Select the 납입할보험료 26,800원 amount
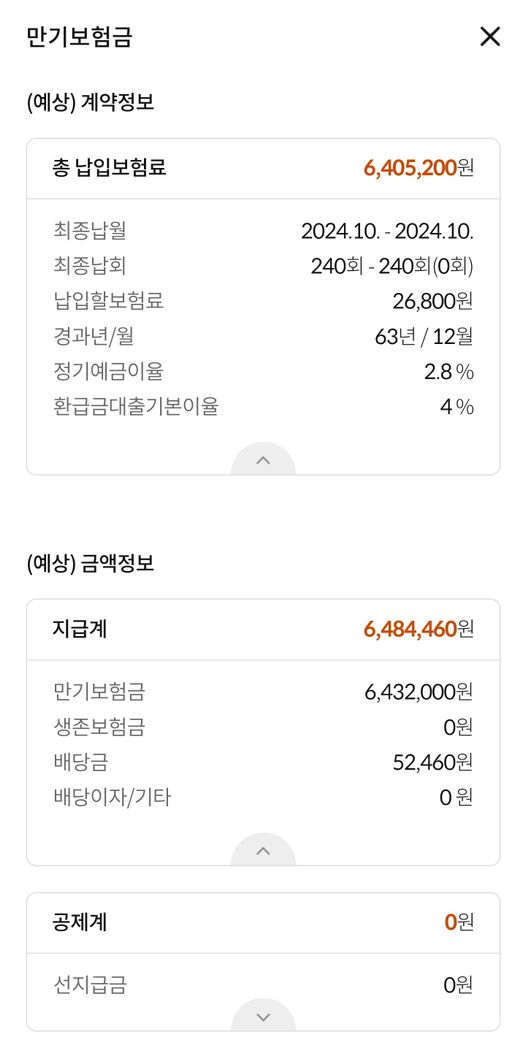Image resolution: width=526 pixels, height=1040 pixels. pos(432,301)
